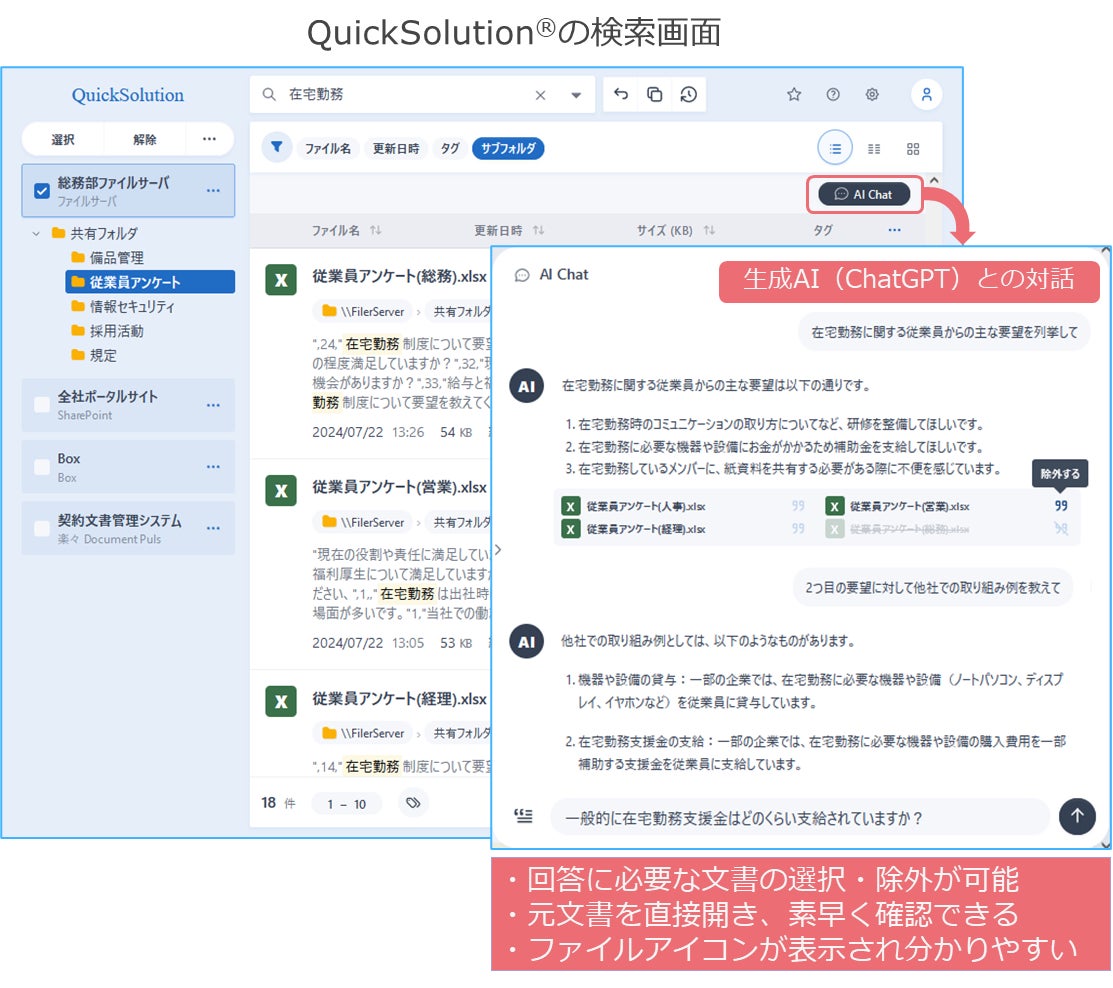1113x988 pixels.
Task: Click the copy icon next to search bar
Action: coord(654,94)
